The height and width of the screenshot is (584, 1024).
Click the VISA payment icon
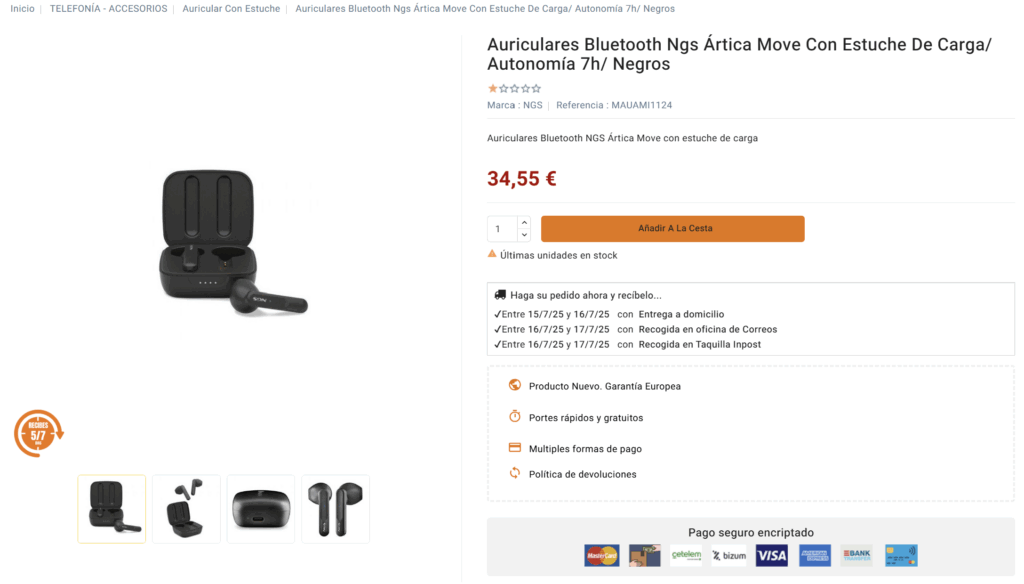[x=772, y=556]
